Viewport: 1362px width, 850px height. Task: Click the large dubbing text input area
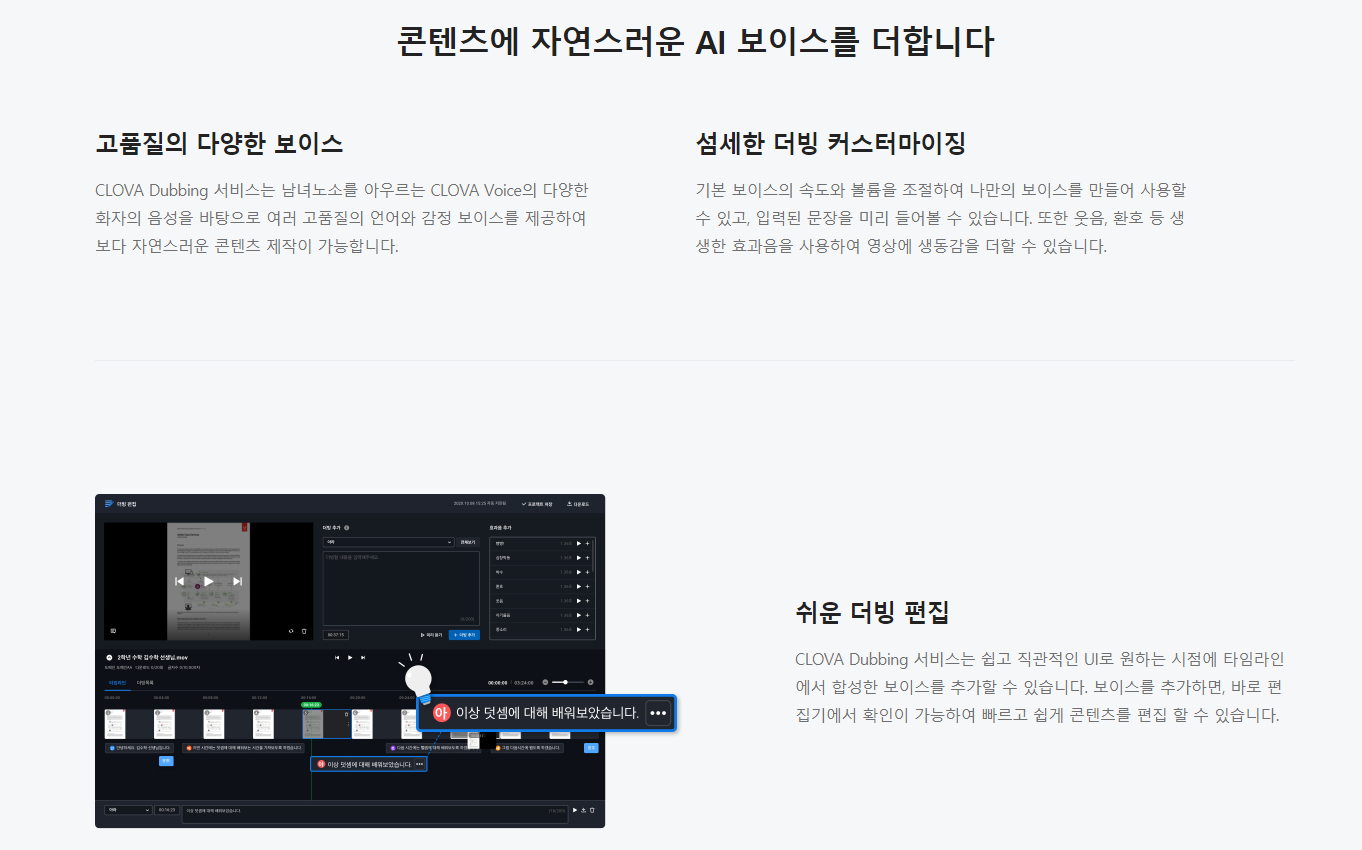coord(401,588)
